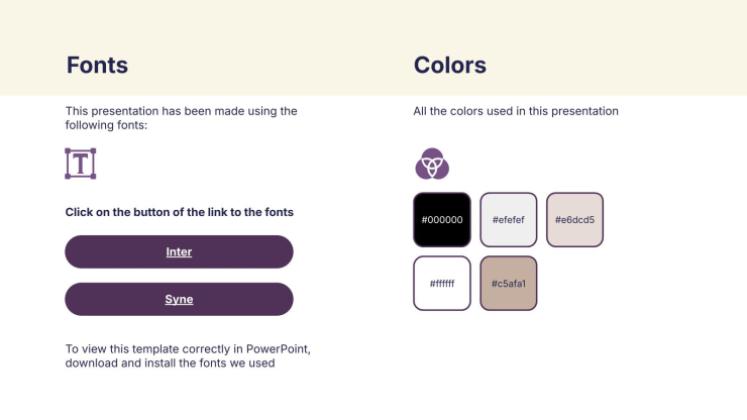Click the underlined Inter link text

[179, 252]
